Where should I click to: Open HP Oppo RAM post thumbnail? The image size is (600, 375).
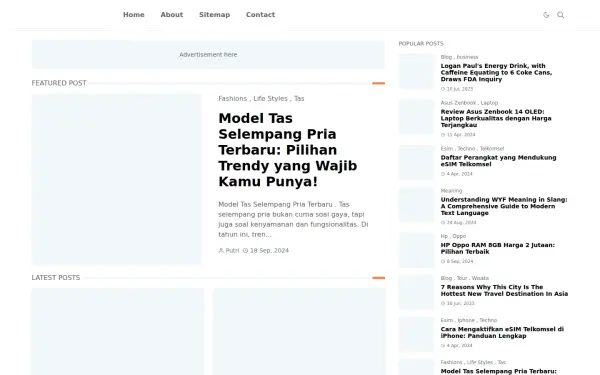click(x=416, y=250)
